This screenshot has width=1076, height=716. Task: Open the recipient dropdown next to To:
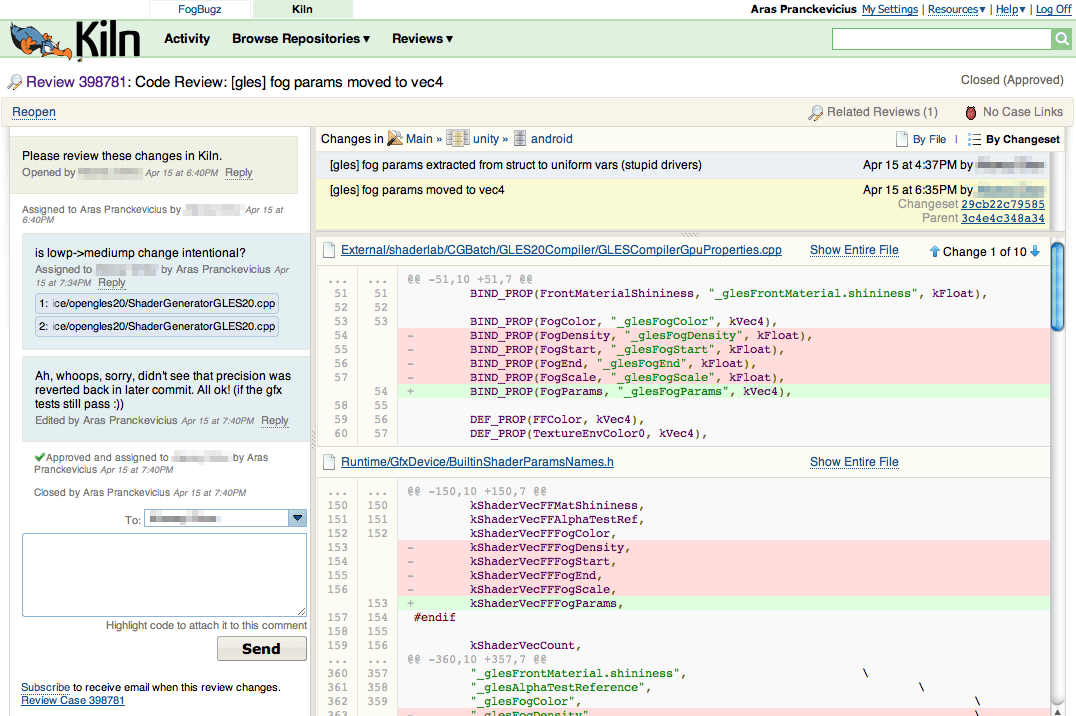coord(296,520)
